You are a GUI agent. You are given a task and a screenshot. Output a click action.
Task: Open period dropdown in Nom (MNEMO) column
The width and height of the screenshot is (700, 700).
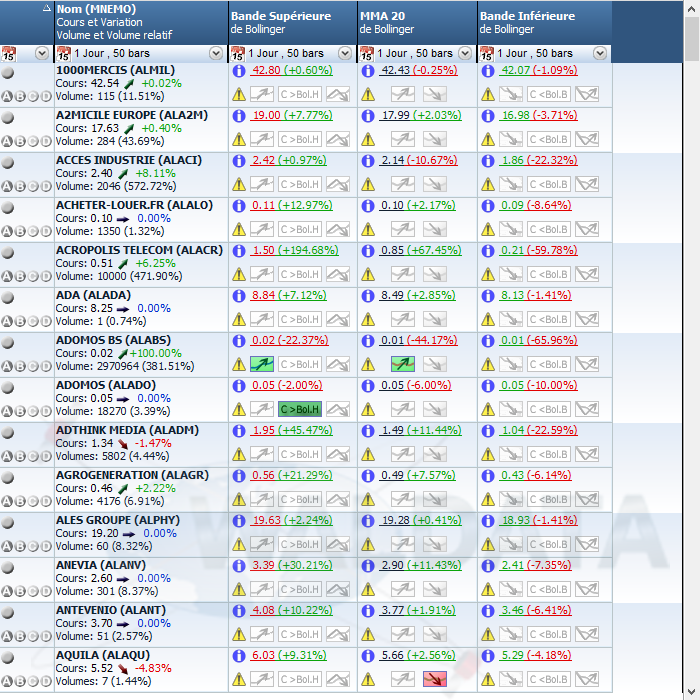tap(216, 54)
